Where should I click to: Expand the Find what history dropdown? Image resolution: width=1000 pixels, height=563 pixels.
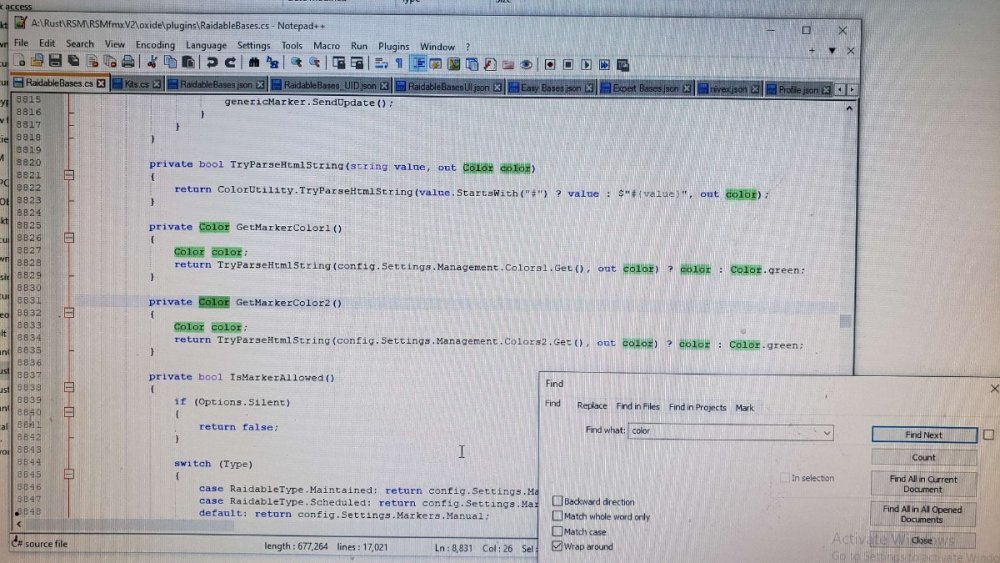click(x=826, y=432)
